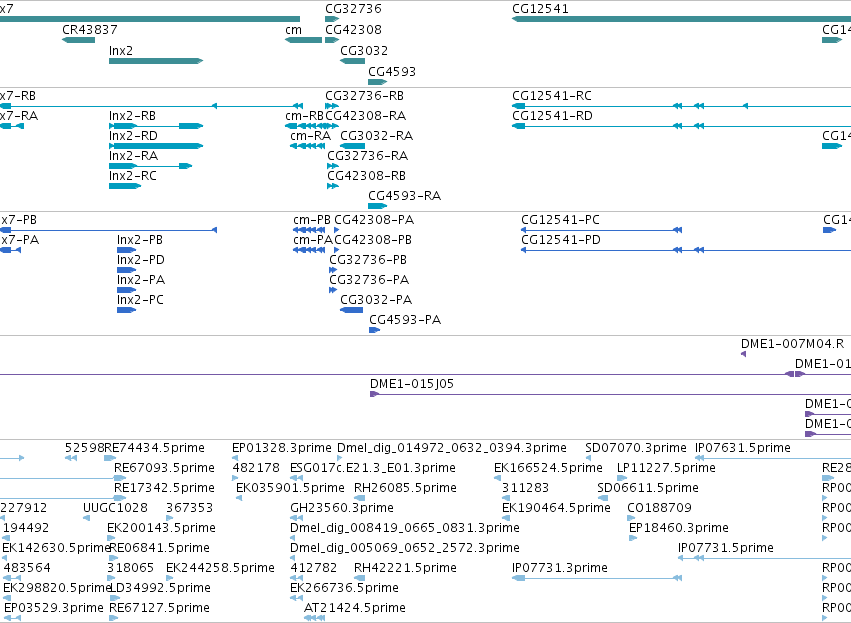Select the CG42308 gene label
Screen dimensions: 851x623
[x=353, y=30]
